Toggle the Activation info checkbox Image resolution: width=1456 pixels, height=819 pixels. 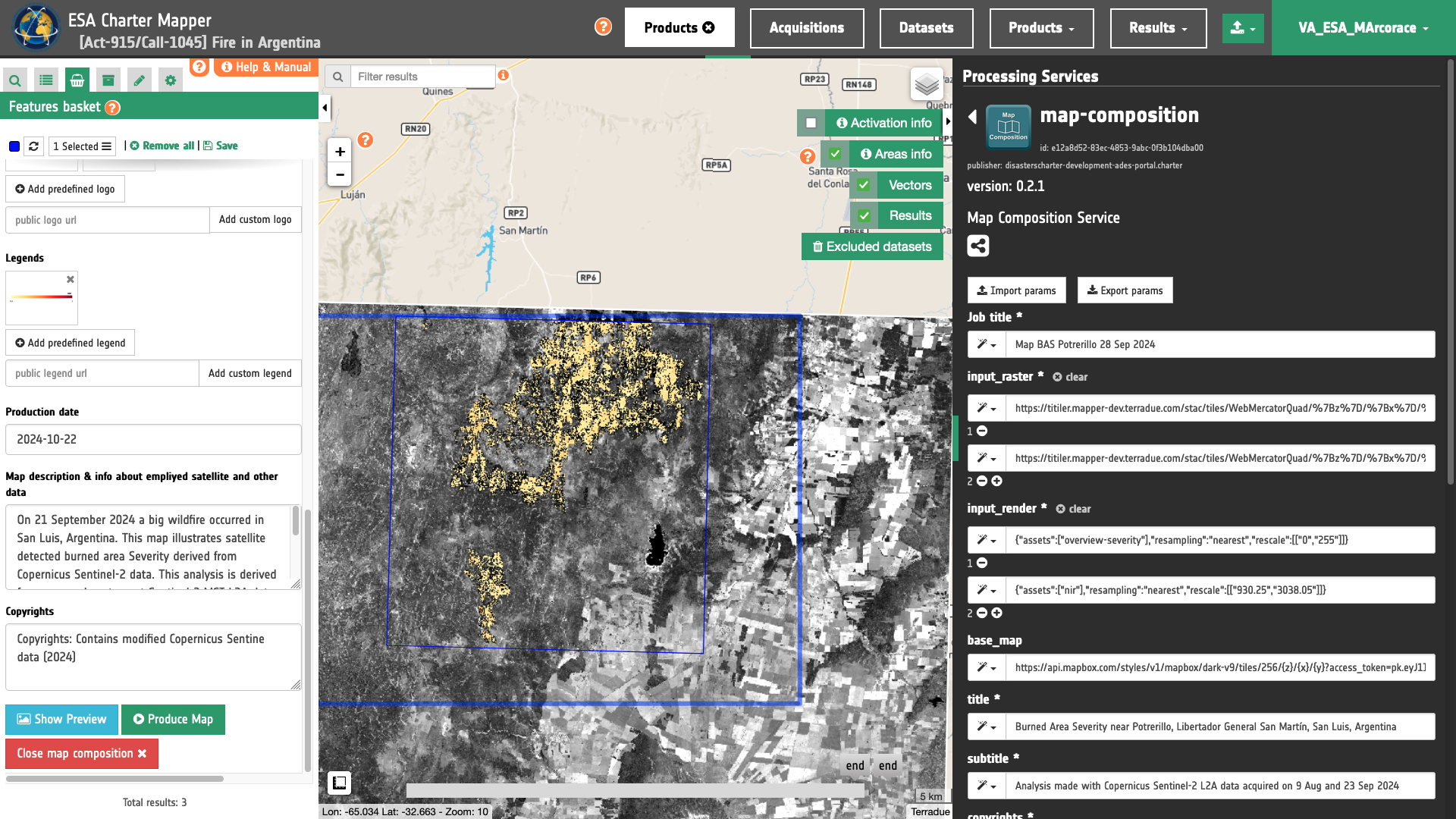[x=811, y=123]
